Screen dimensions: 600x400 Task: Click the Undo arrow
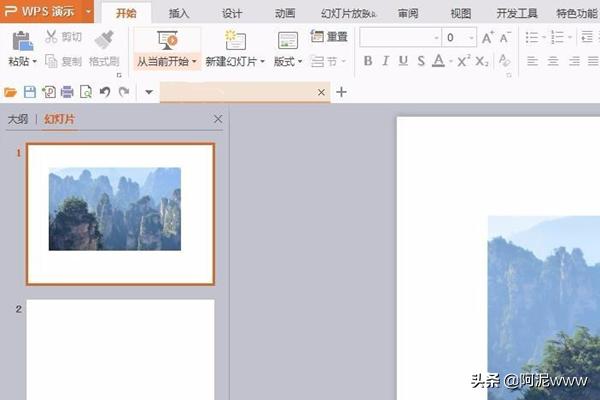[x=105, y=92]
